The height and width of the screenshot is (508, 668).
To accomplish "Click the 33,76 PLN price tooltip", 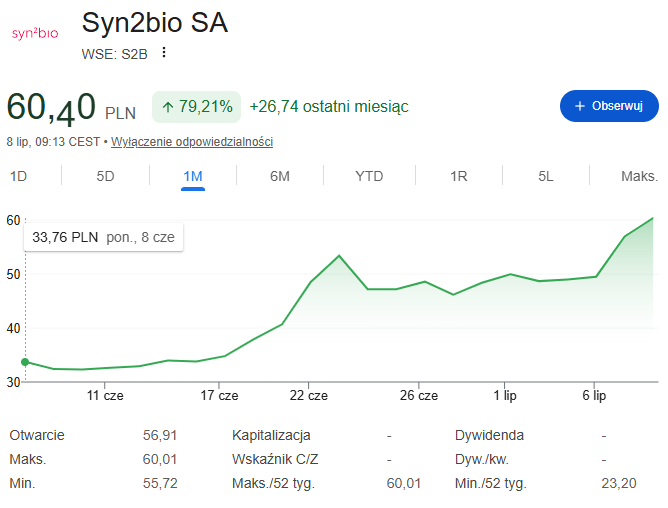I will (x=104, y=237).
